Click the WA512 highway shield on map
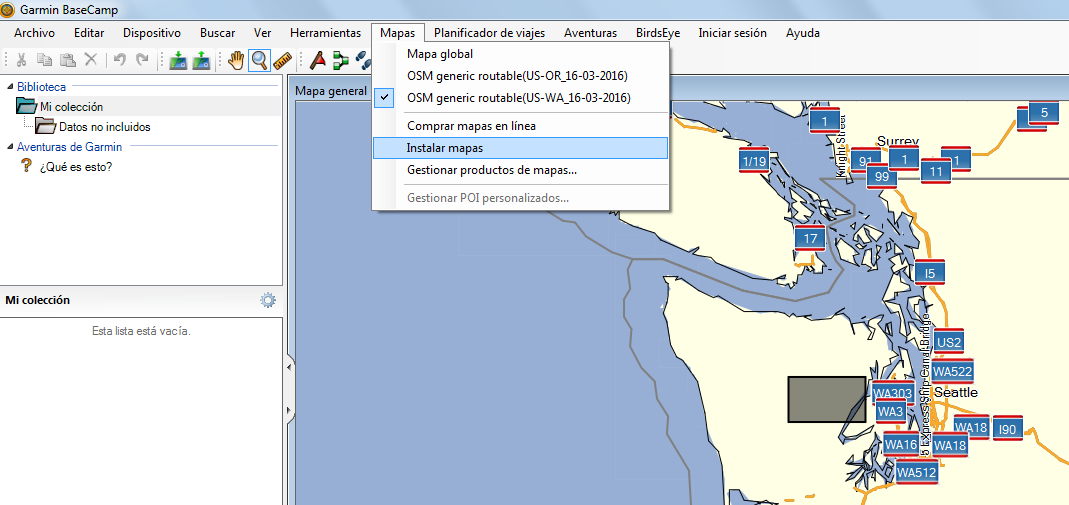 tap(916, 472)
